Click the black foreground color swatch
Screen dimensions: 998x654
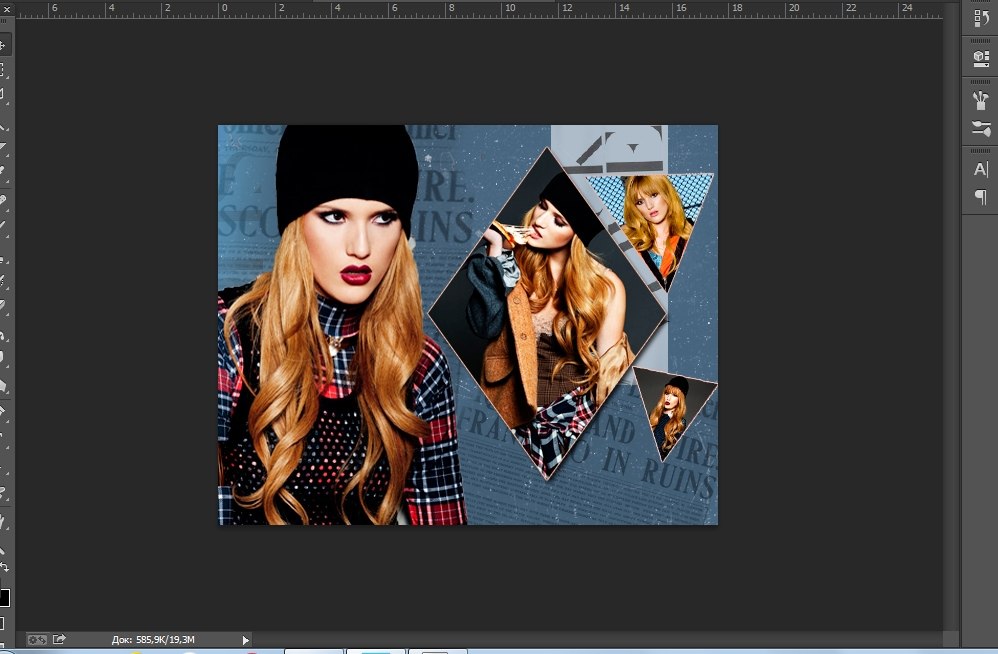coord(3,598)
